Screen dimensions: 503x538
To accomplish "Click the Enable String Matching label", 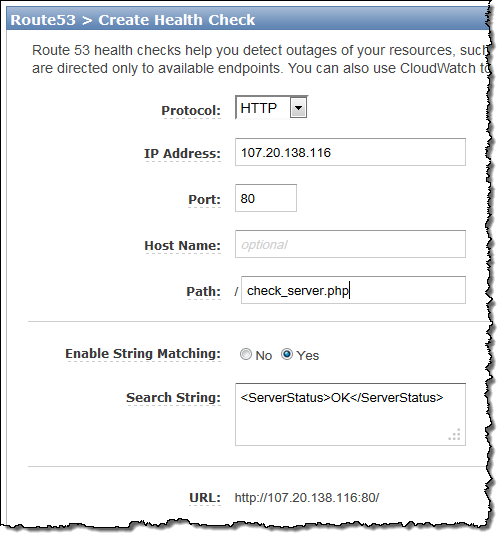I will [x=143, y=354].
